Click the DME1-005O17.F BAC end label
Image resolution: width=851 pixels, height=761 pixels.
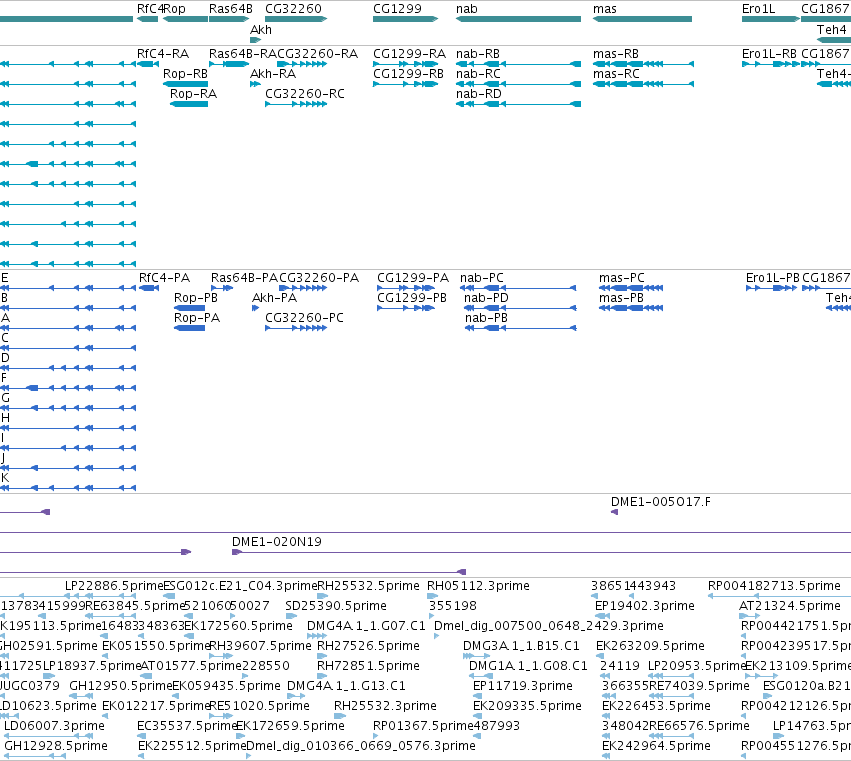pyautogui.click(x=661, y=502)
